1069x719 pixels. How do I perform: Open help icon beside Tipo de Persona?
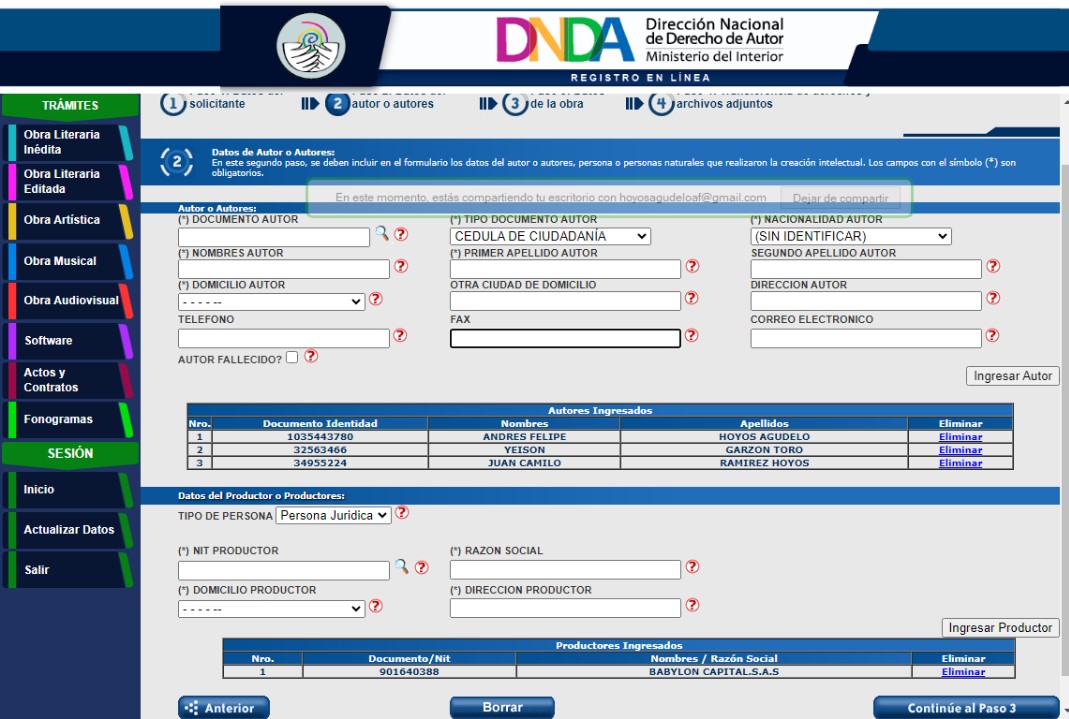tap(402, 513)
